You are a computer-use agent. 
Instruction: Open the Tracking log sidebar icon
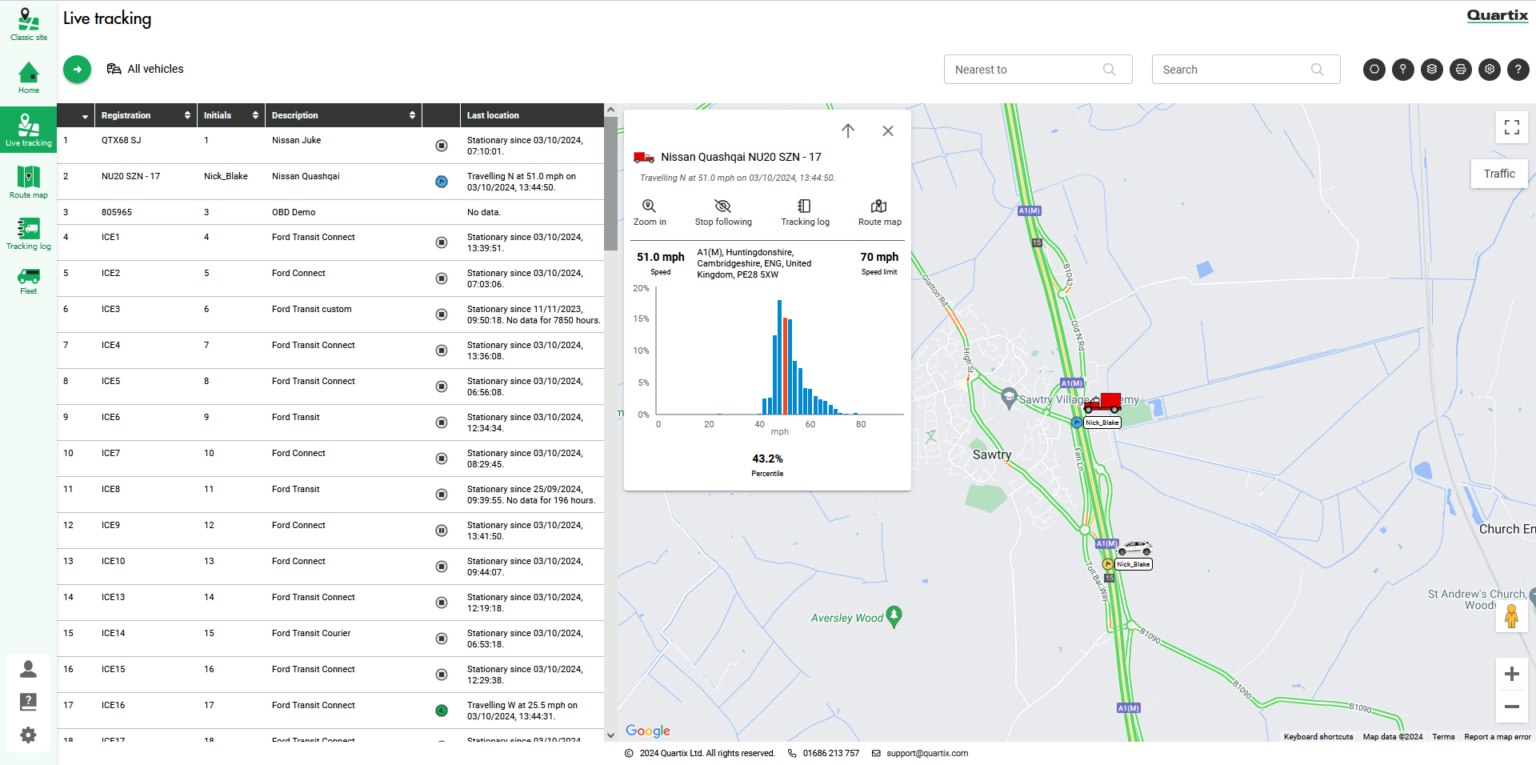(x=28, y=233)
